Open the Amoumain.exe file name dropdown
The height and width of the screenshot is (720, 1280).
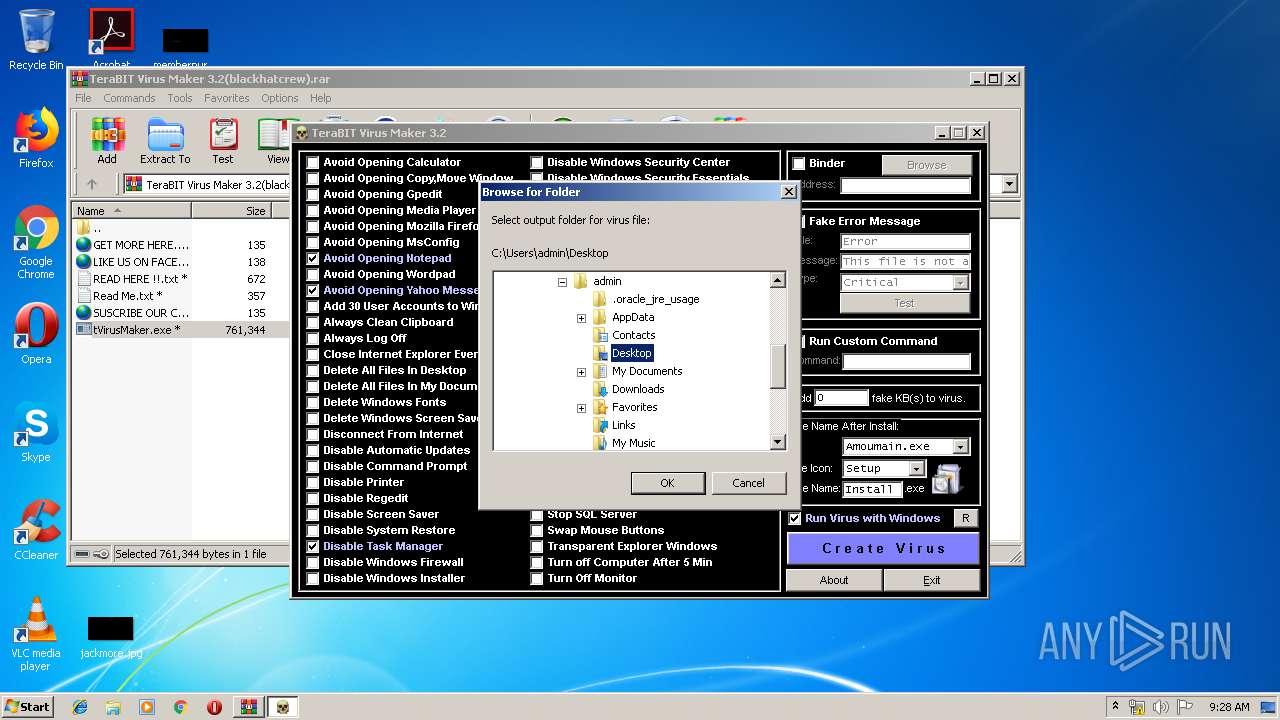[961, 447]
